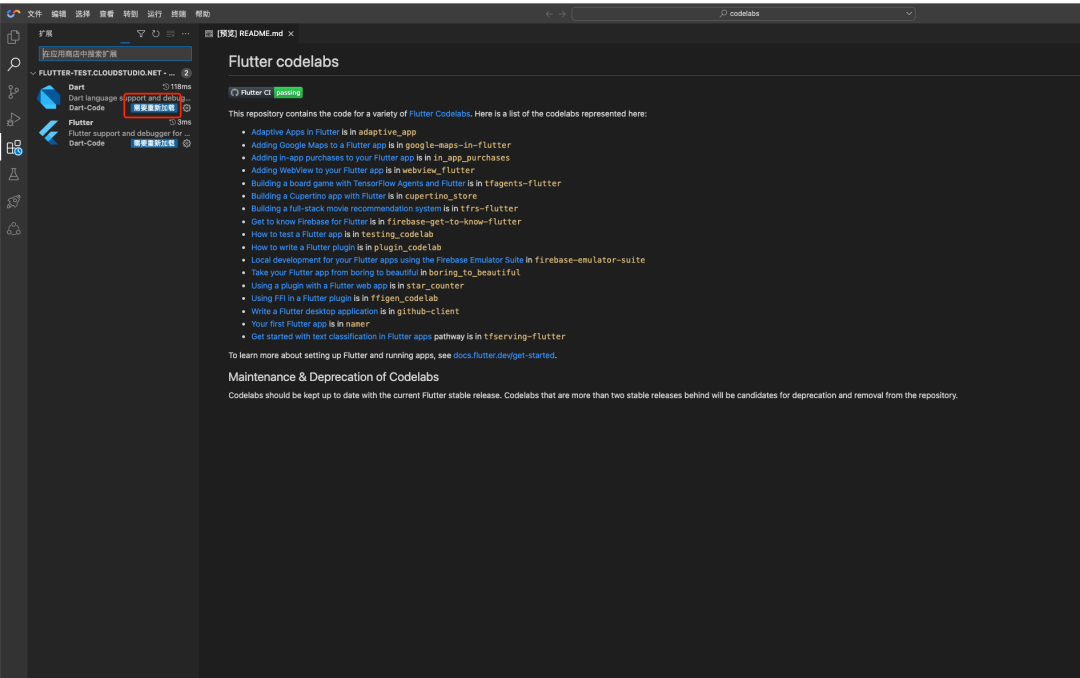The width and height of the screenshot is (1080, 678).
Task: Open the Testing flask view
Action: click(x=13, y=174)
